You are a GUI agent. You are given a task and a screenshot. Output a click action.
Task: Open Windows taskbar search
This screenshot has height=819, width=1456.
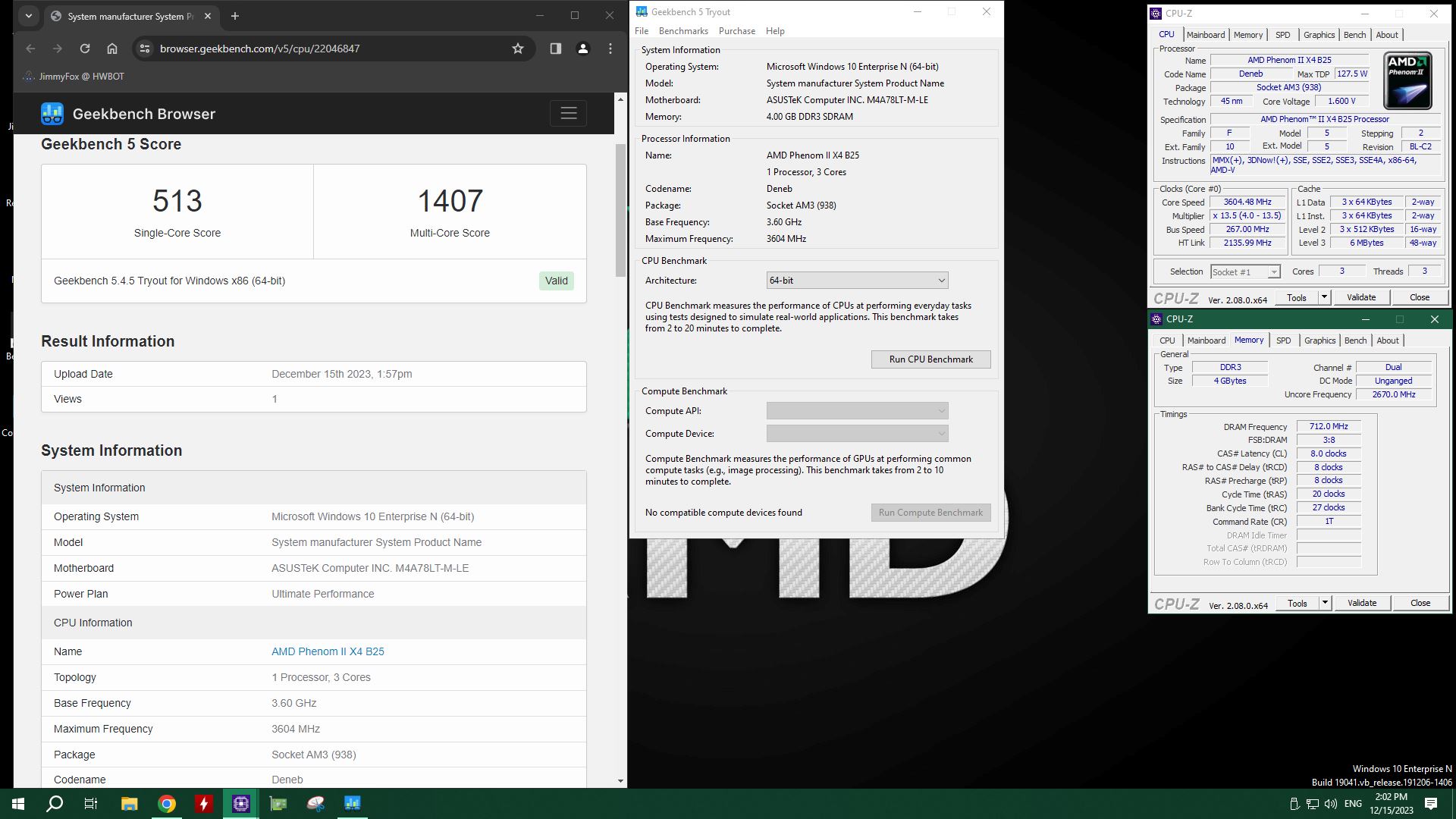[x=55, y=803]
